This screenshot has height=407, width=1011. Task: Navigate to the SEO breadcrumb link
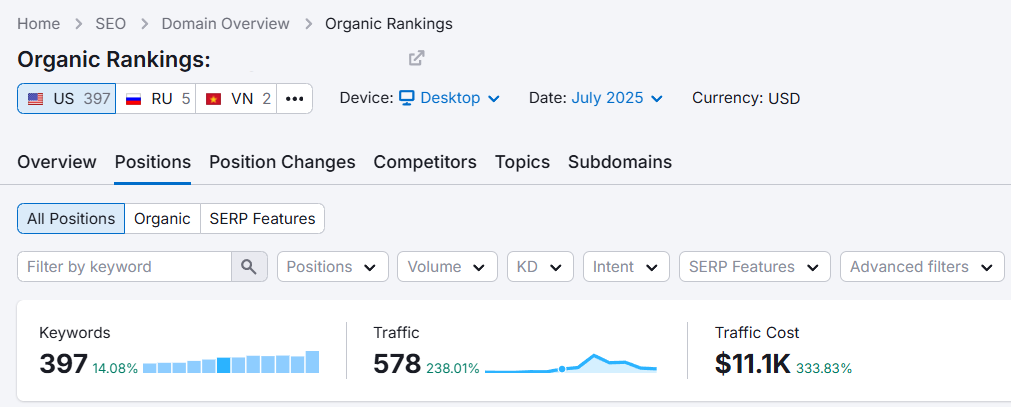[x=111, y=24]
